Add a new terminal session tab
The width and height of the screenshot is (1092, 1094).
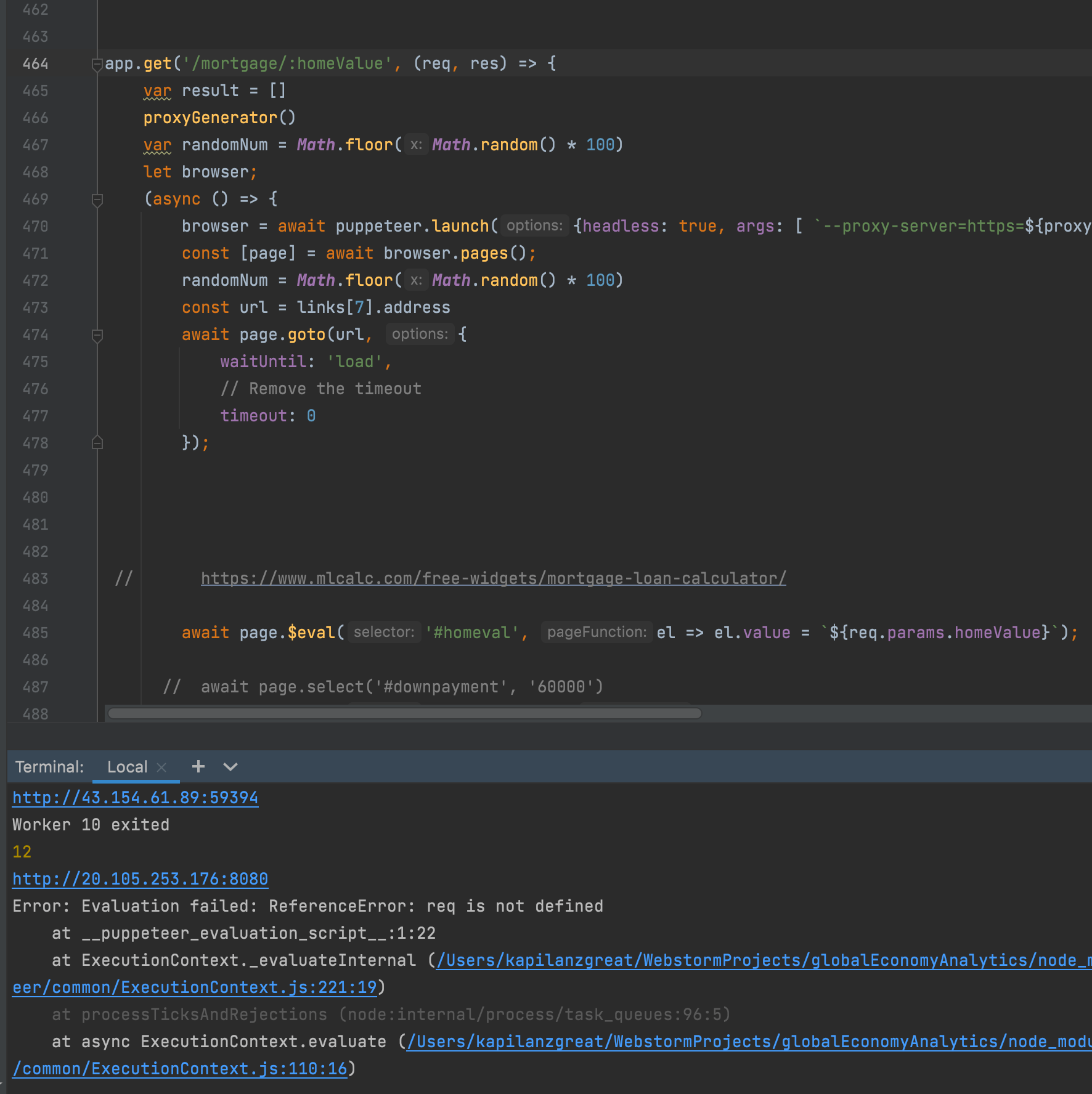click(198, 766)
